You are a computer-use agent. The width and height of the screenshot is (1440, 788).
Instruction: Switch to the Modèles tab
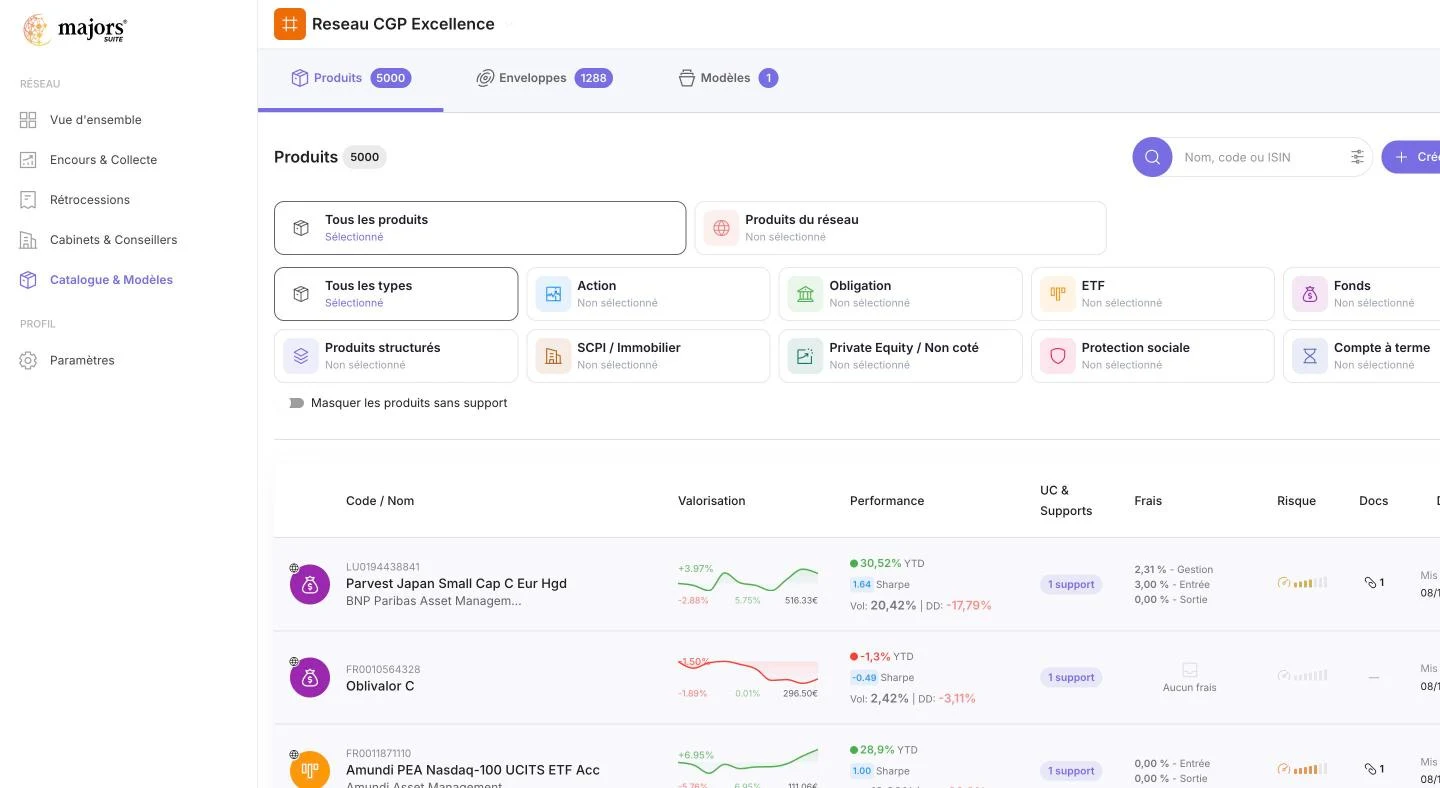pyautogui.click(x=727, y=78)
